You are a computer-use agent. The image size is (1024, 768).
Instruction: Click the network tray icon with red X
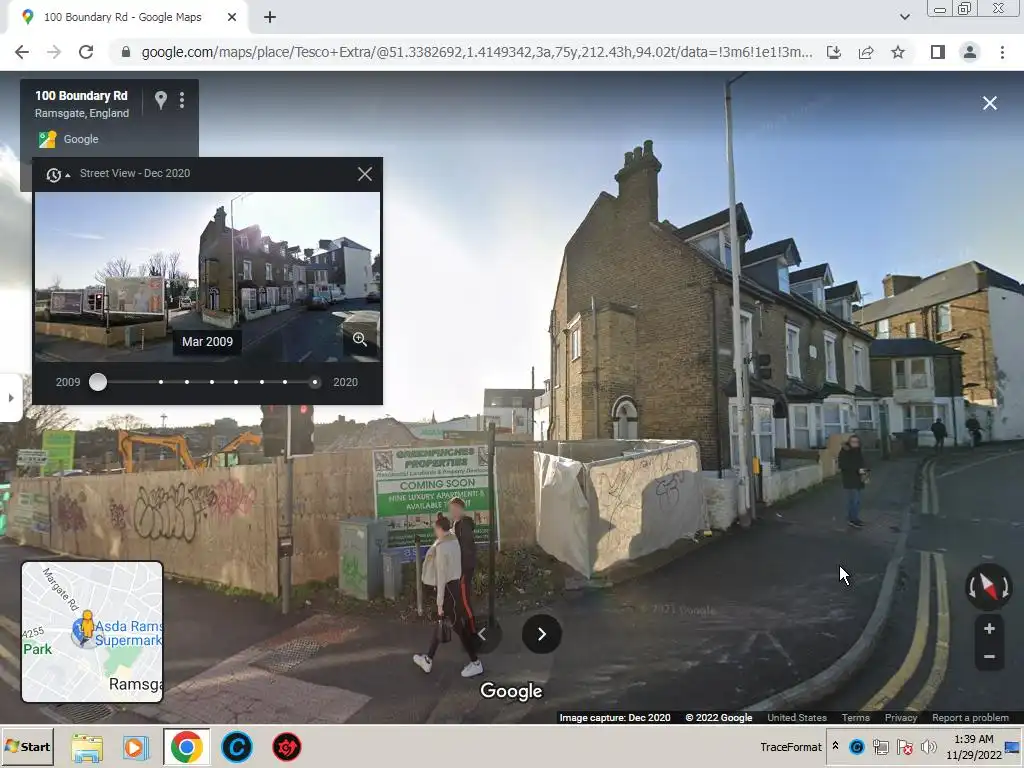pyautogui.click(x=904, y=746)
